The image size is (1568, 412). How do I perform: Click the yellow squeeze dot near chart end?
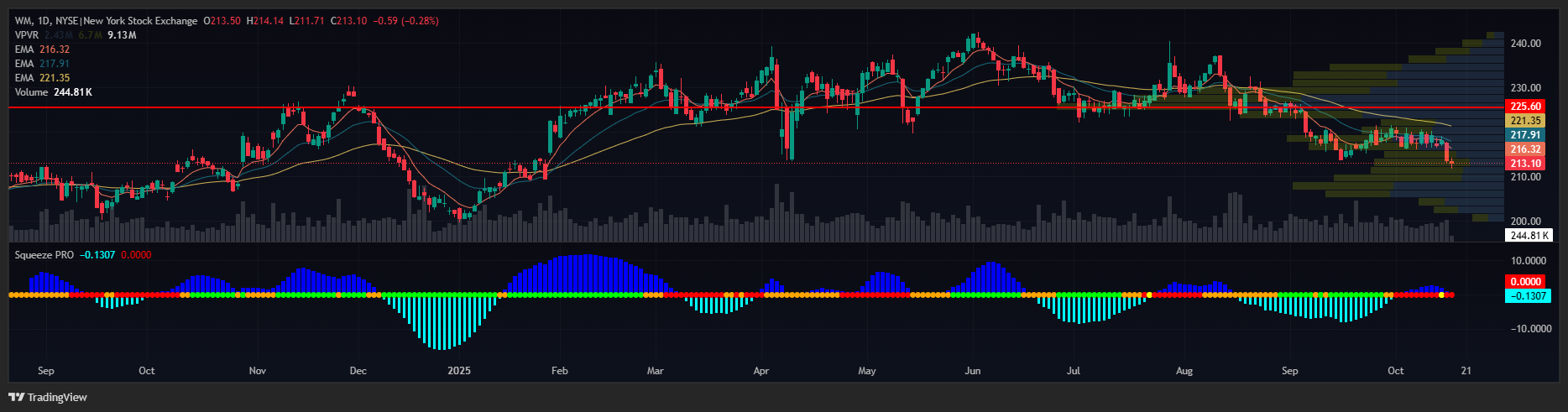click(1441, 295)
